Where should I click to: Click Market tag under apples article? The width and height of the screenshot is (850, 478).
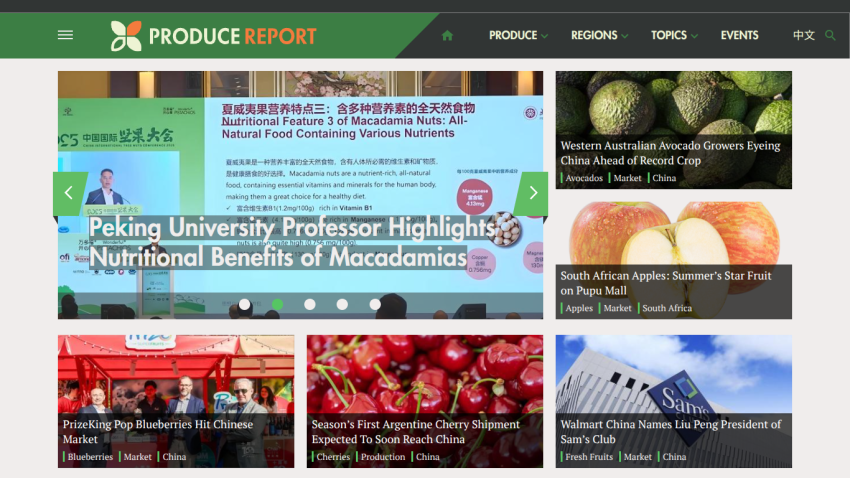[617, 308]
